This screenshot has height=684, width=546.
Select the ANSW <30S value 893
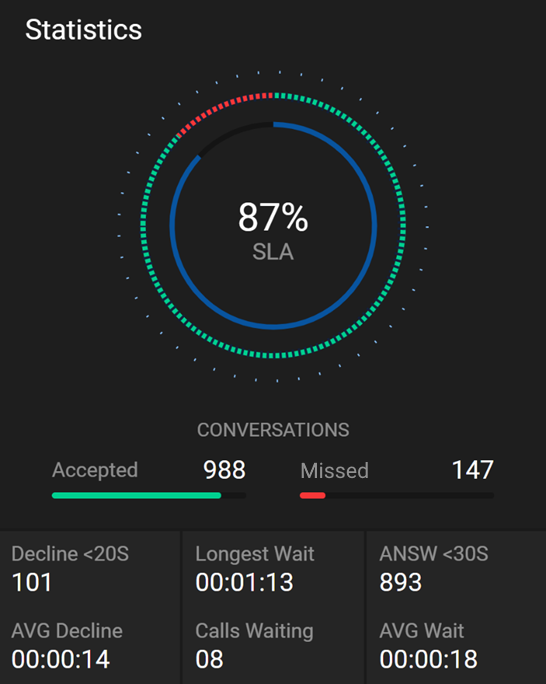click(x=400, y=582)
